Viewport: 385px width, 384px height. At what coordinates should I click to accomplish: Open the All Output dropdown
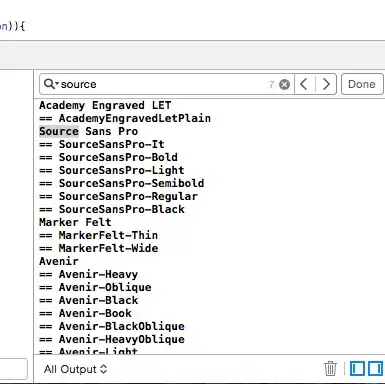tap(75, 369)
